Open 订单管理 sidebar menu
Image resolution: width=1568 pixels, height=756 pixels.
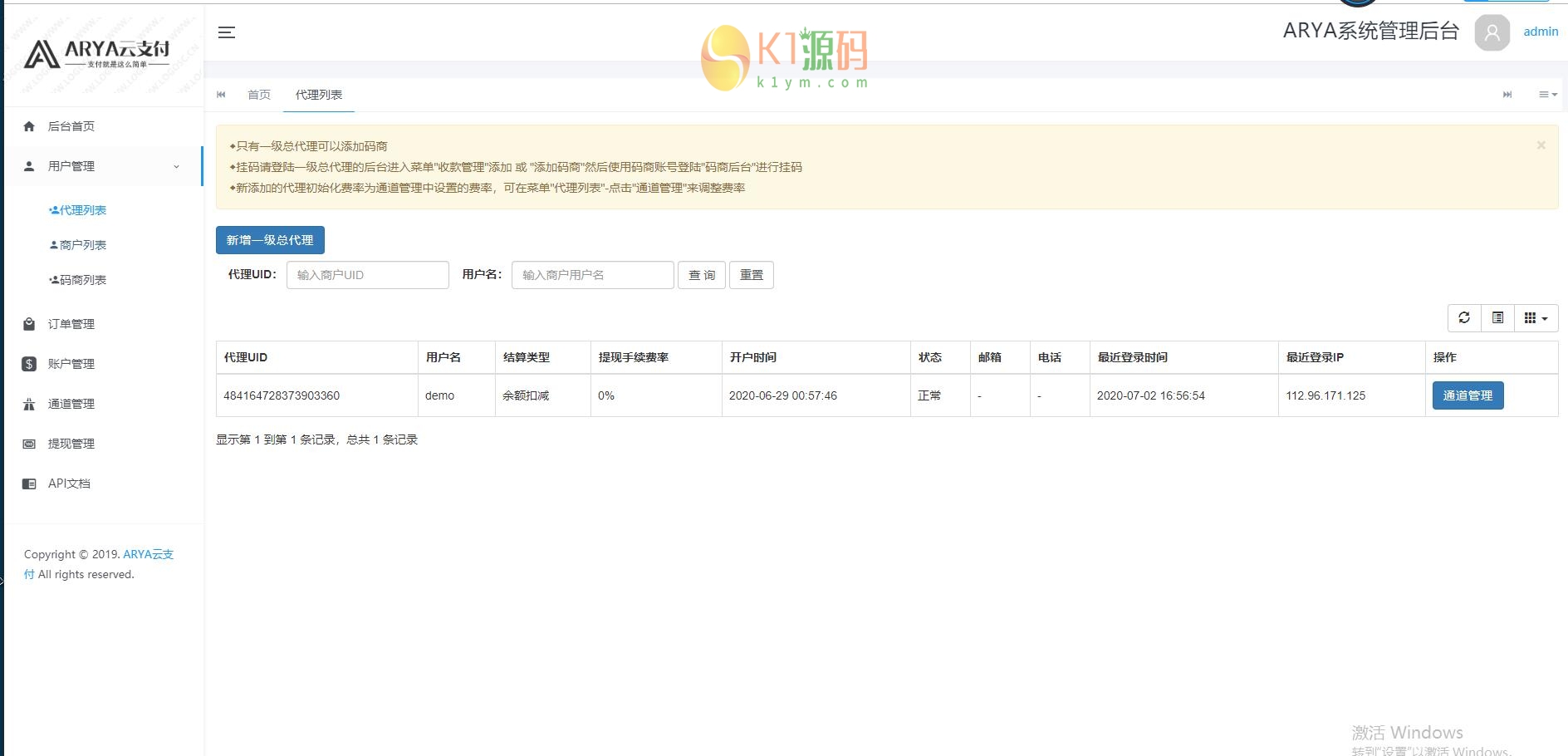tap(71, 324)
